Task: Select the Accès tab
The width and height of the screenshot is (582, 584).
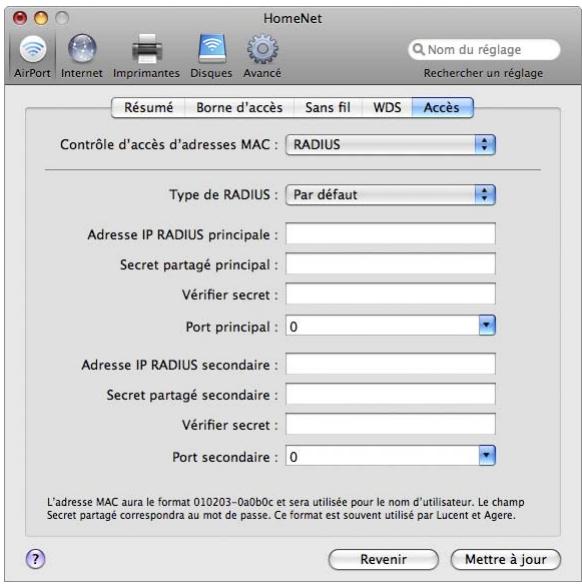Action: click(x=442, y=108)
